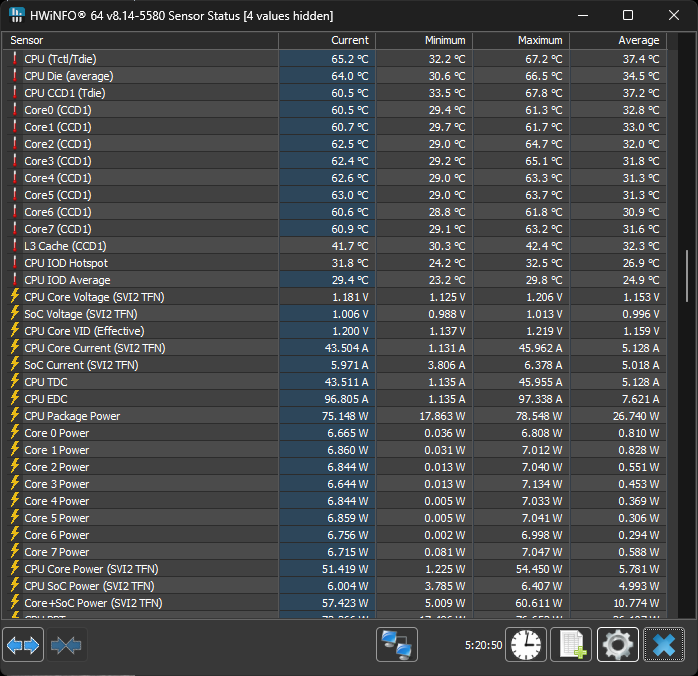The height and width of the screenshot is (676, 698).
Task: Select the Core 1 Power row label
Action: (x=57, y=450)
